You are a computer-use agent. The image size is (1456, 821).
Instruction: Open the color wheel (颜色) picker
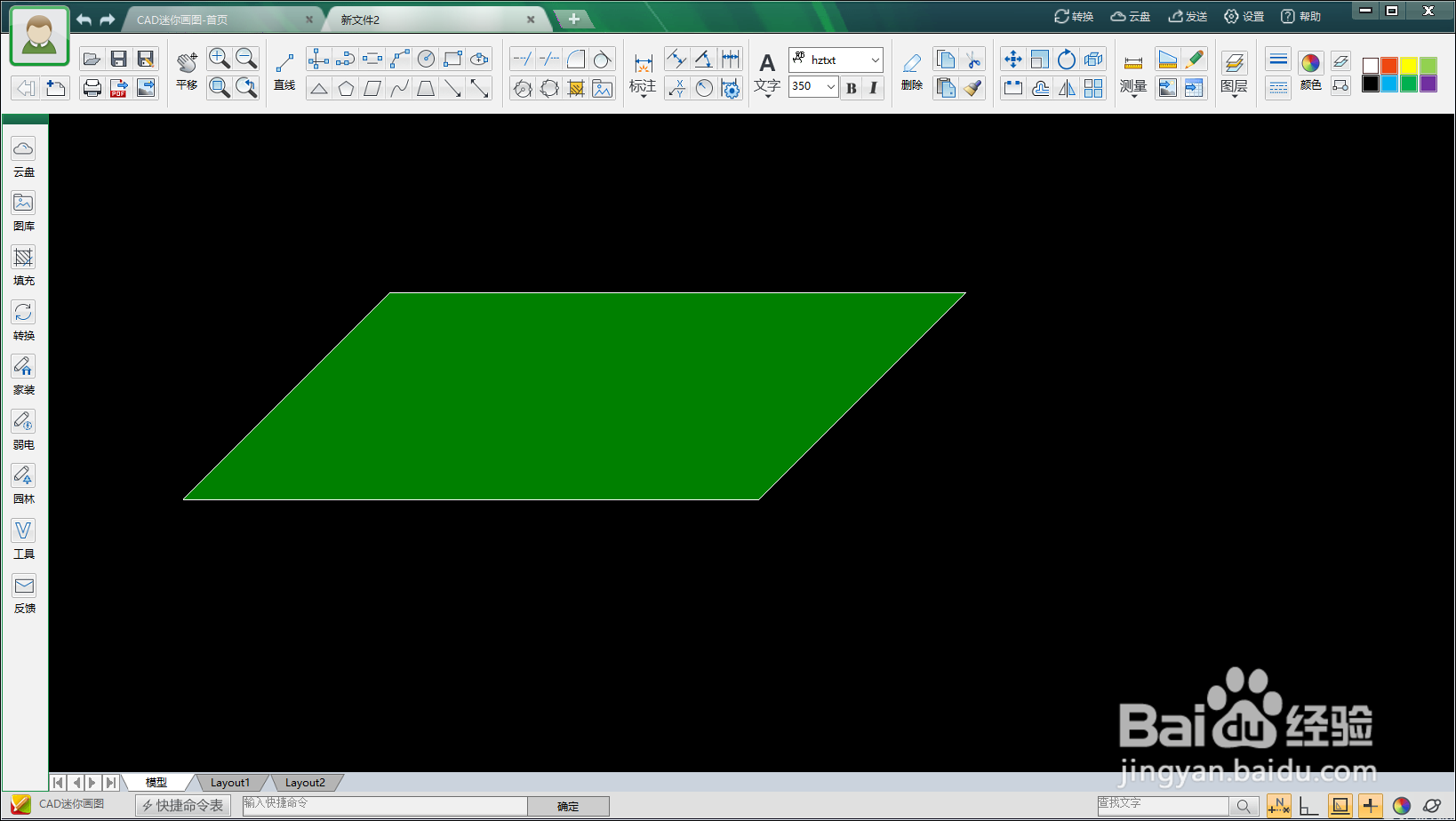(1310, 71)
